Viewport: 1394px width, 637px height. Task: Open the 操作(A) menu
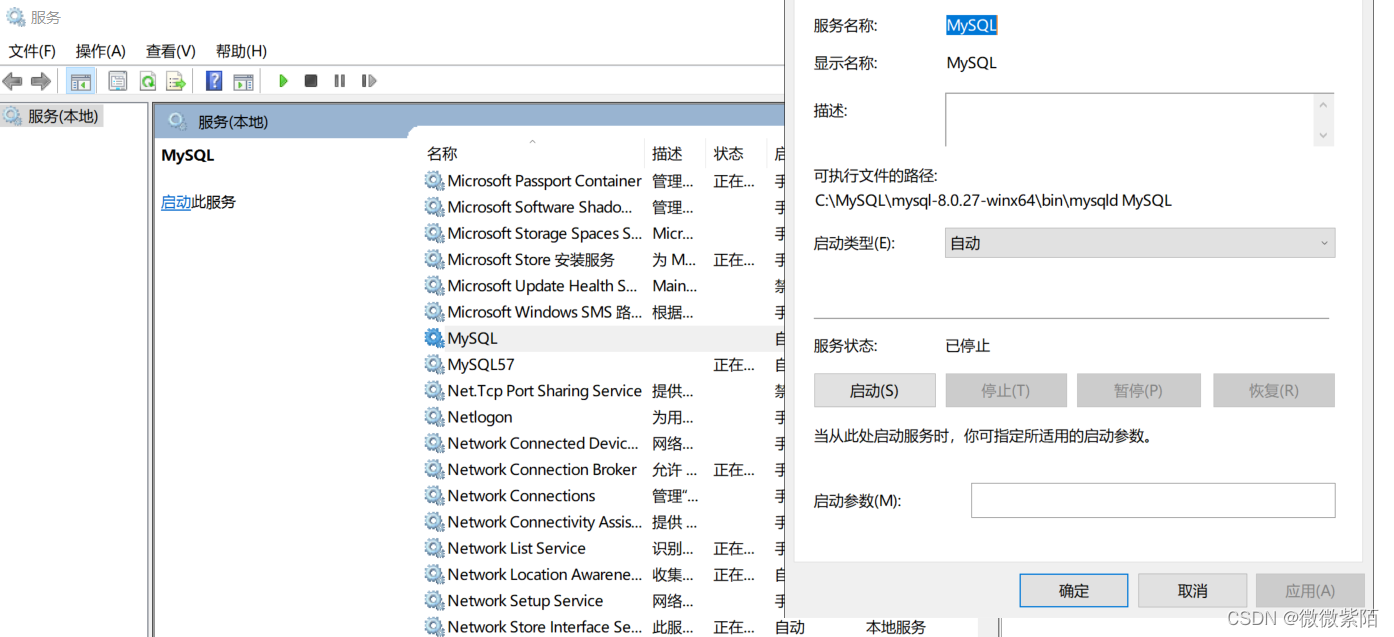[101, 51]
